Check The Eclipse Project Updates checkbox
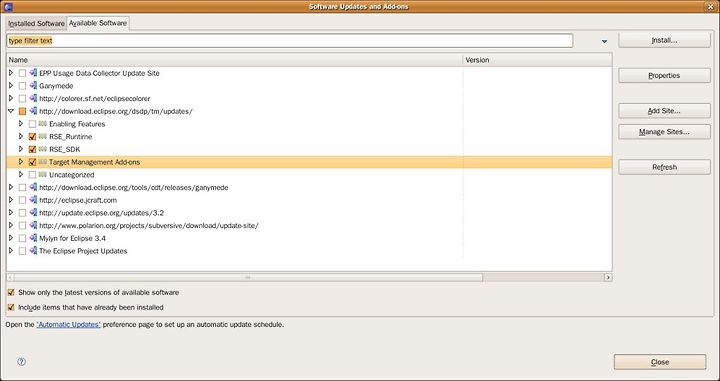Image resolution: width=720 pixels, height=381 pixels. pyautogui.click(x=22, y=251)
